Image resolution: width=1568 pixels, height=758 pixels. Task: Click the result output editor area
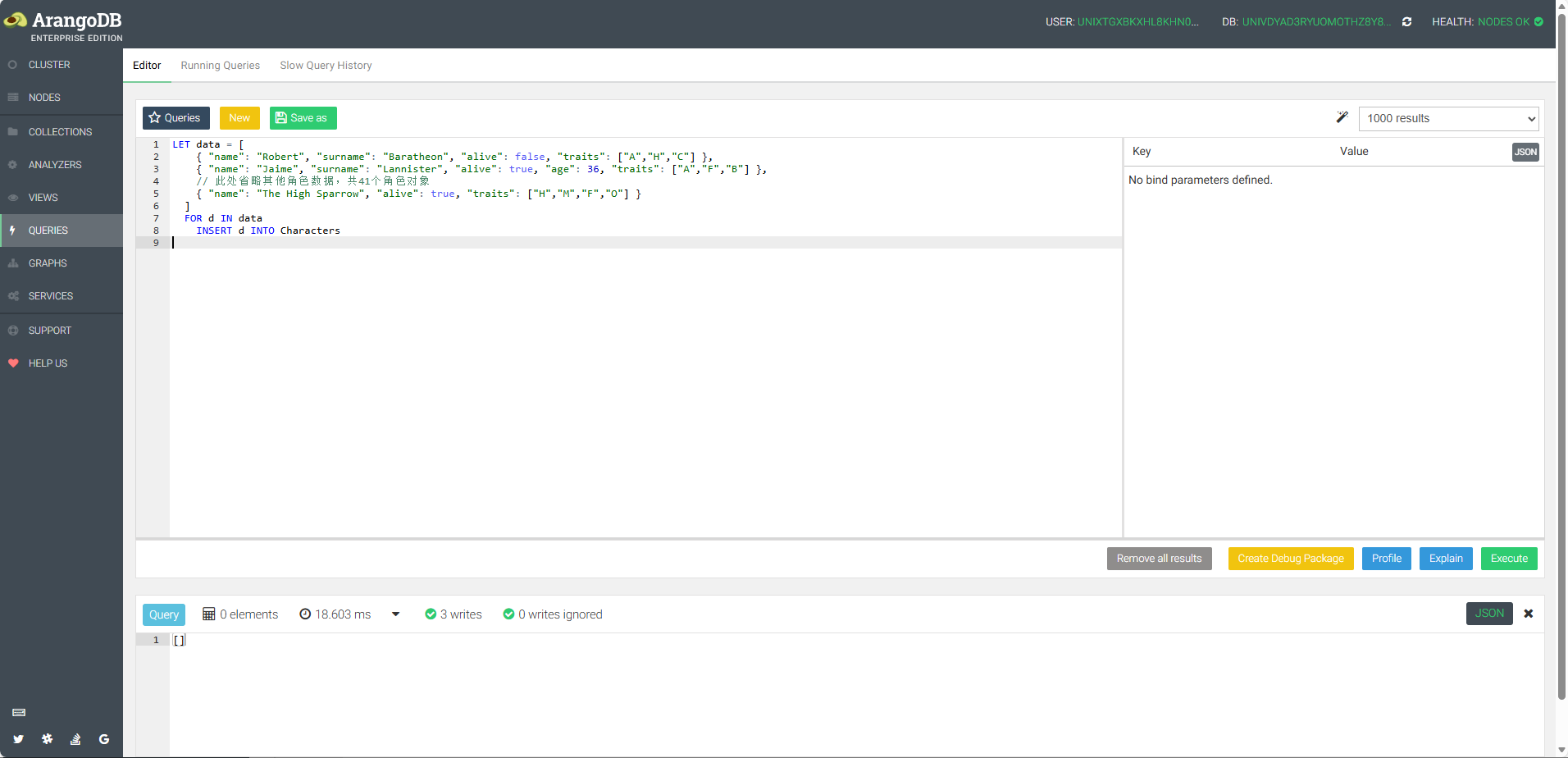[x=857, y=696]
